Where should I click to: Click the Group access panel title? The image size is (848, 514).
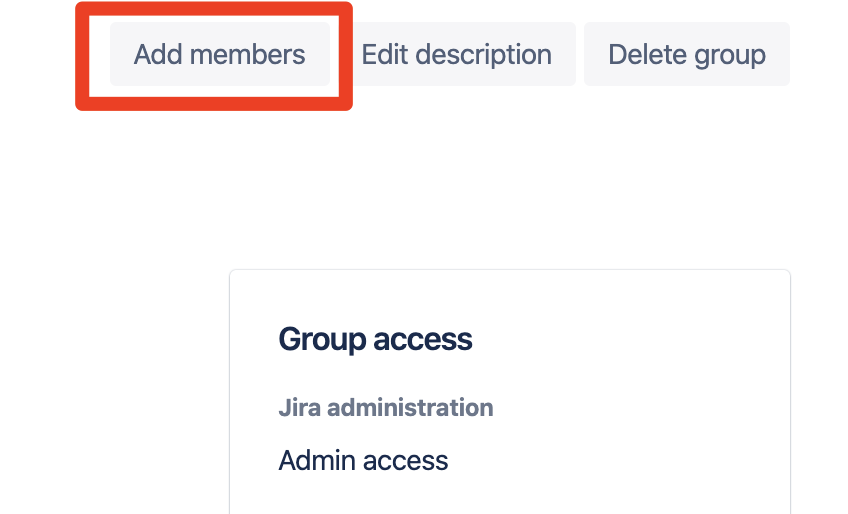click(x=375, y=339)
